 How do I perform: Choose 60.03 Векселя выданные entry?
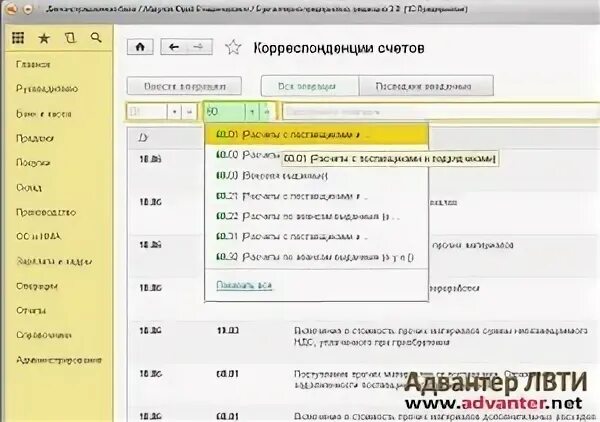[x=316, y=176]
